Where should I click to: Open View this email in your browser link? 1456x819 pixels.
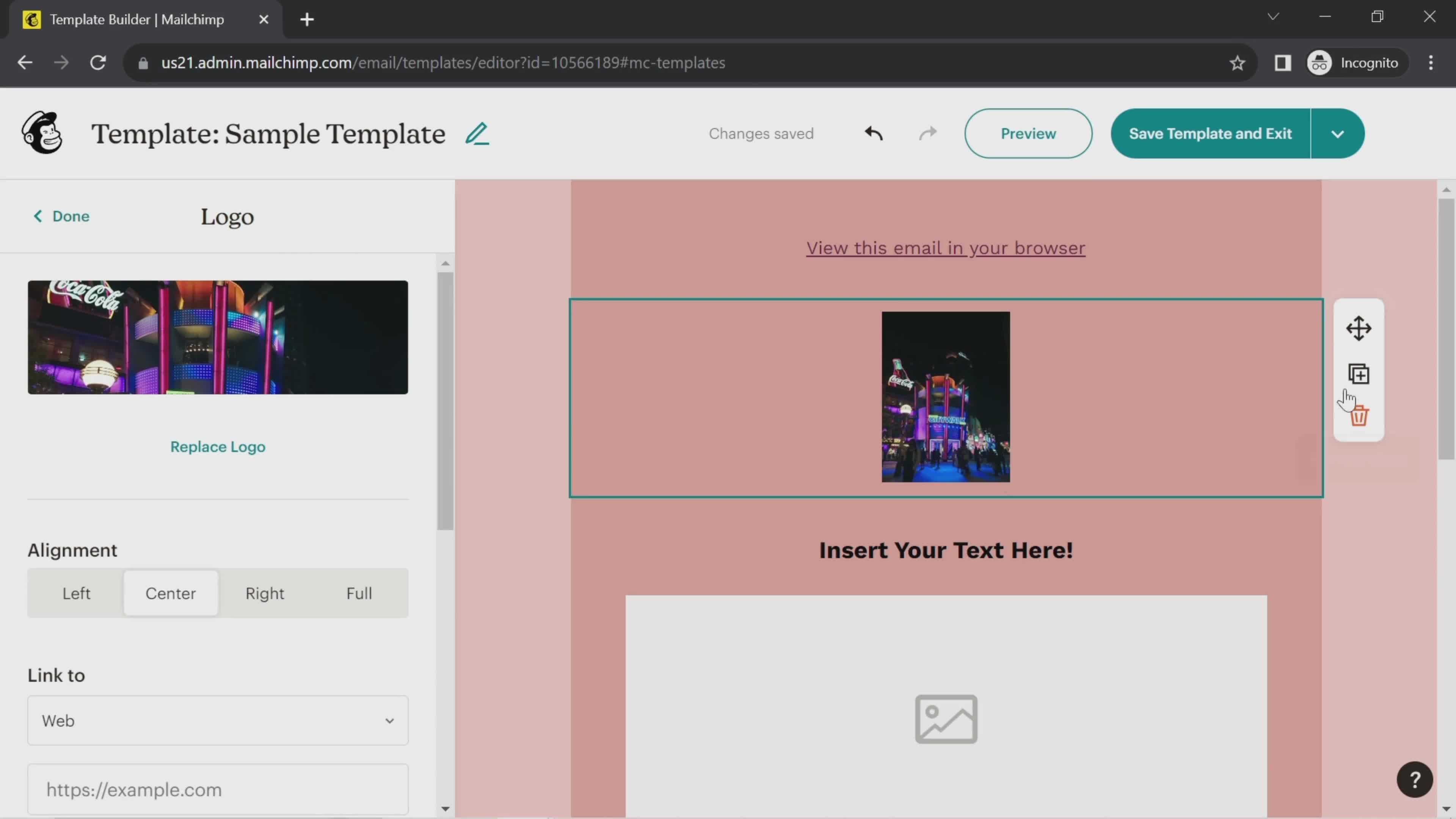945,248
